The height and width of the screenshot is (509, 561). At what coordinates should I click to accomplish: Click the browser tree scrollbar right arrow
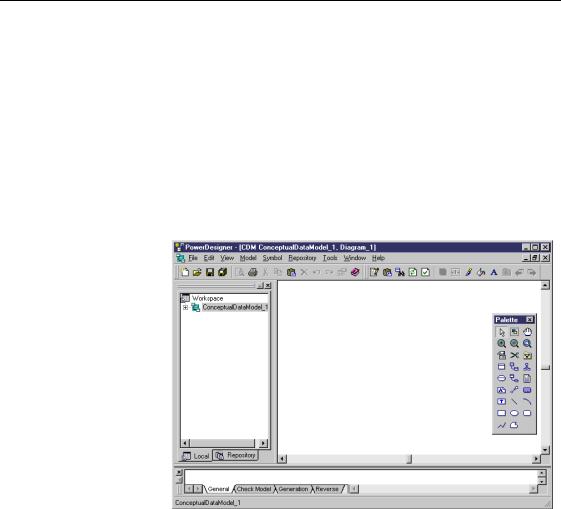pyautogui.click(x=263, y=444)
